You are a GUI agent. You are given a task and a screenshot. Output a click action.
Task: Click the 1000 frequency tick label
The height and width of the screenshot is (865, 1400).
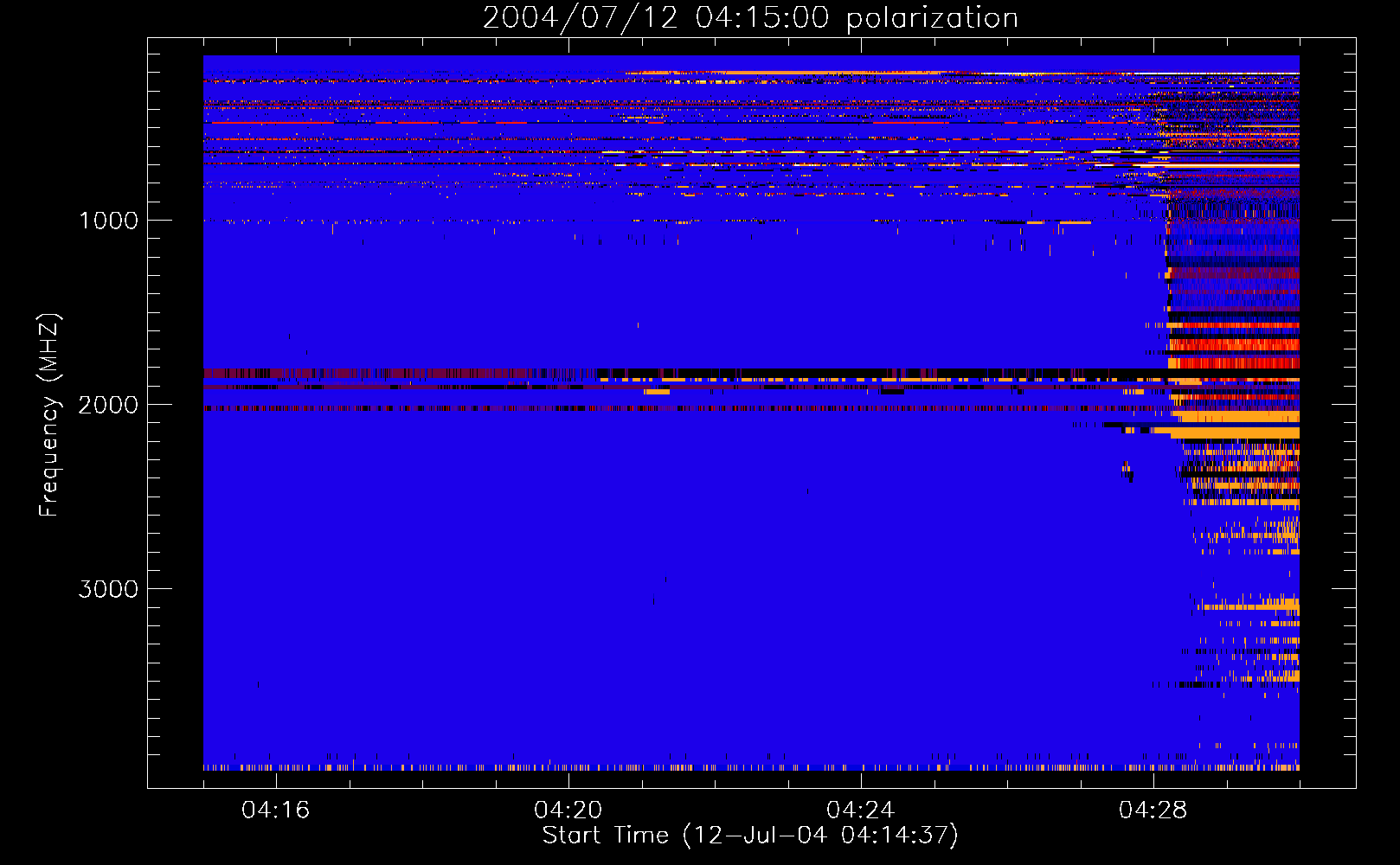coord(108,221)
